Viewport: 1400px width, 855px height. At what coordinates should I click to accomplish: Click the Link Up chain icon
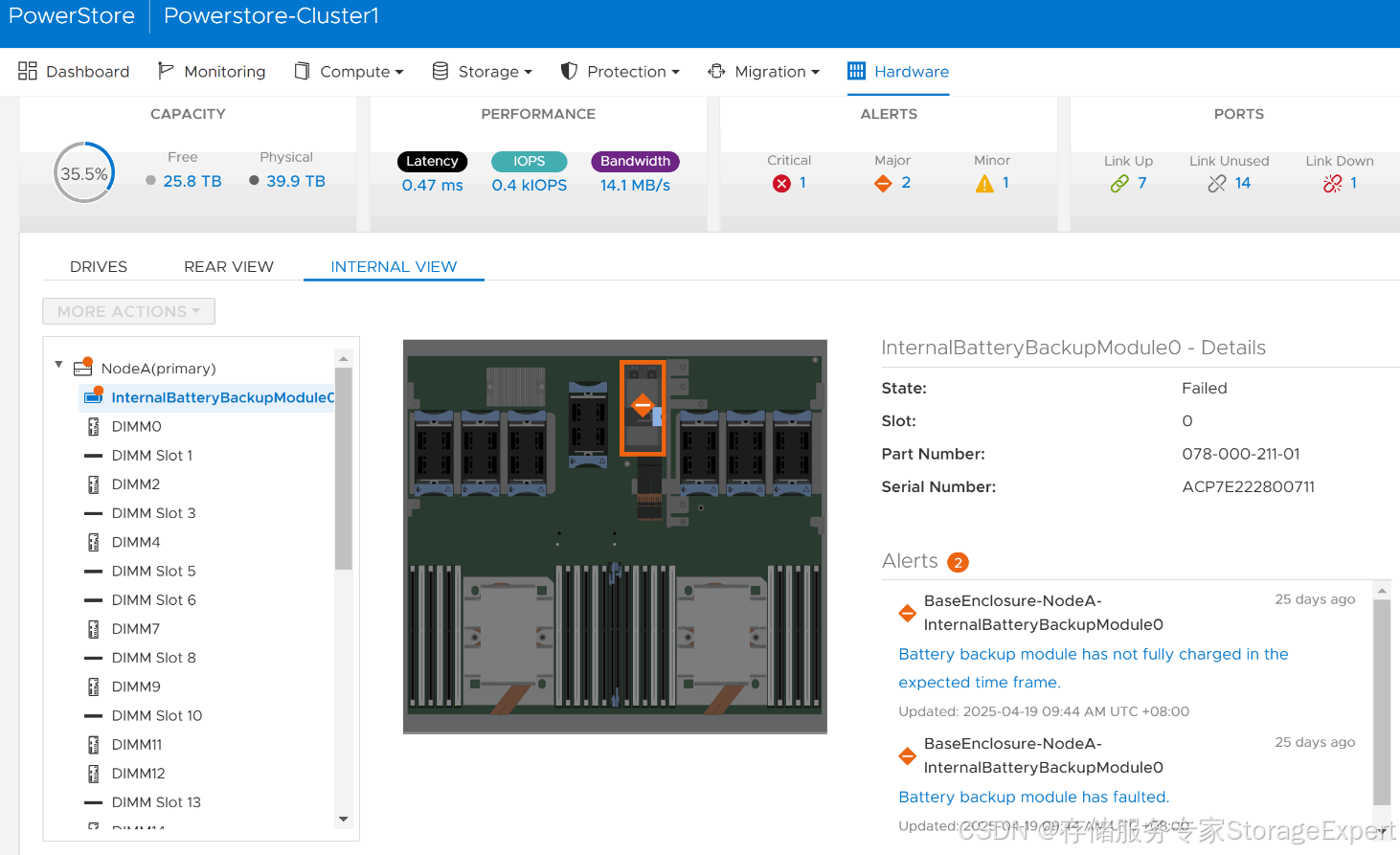[1119, 183]
